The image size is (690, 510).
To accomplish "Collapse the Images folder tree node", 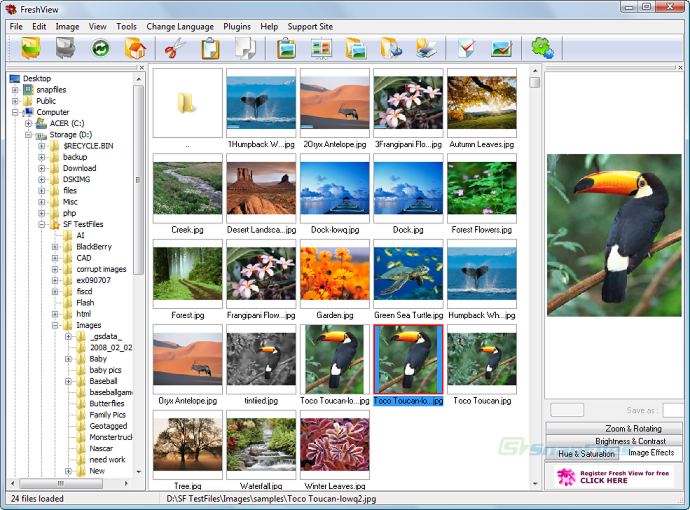I will click(x=55, y=325).
